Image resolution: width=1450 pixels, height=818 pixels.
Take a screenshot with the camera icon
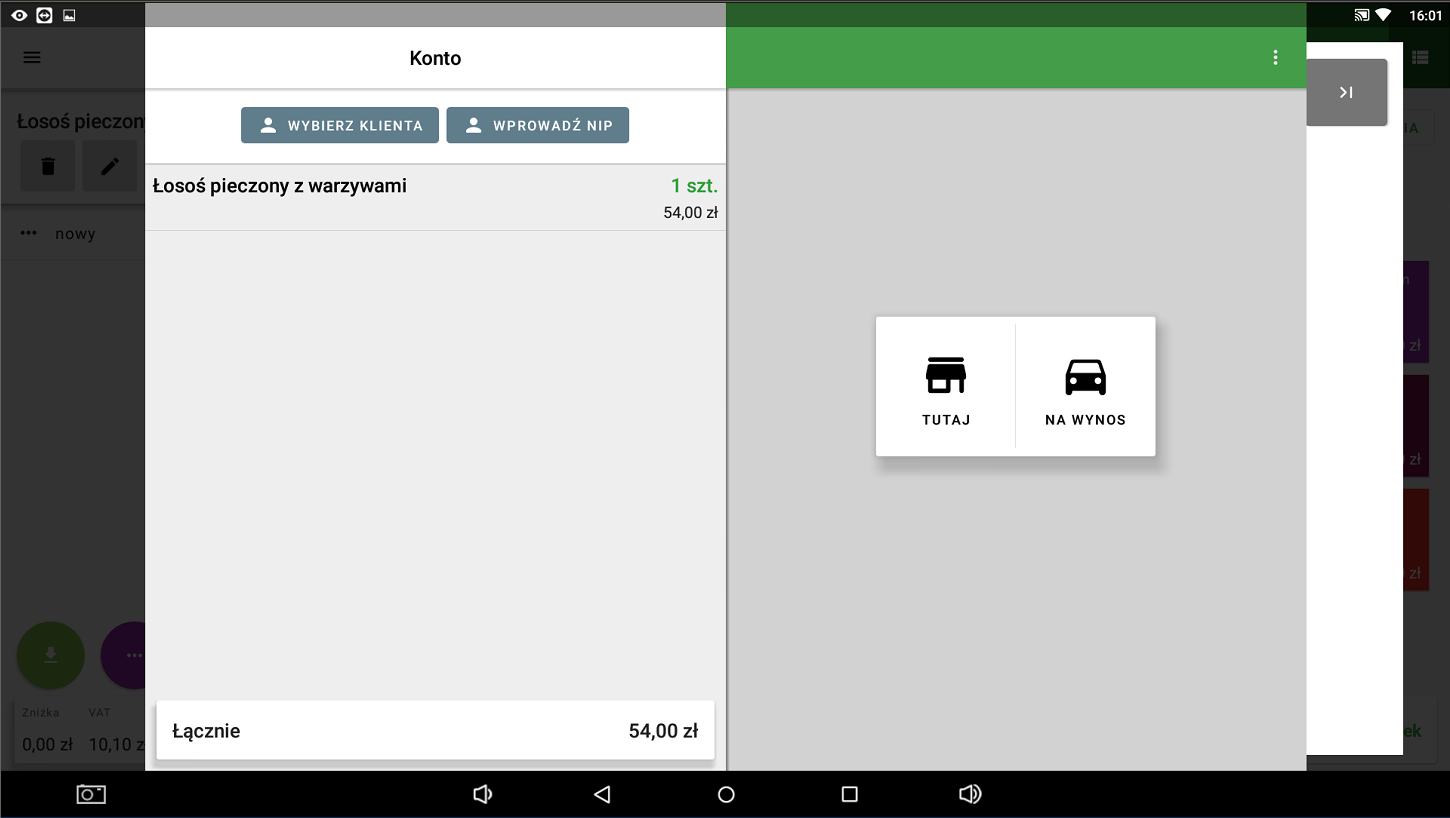91,794
